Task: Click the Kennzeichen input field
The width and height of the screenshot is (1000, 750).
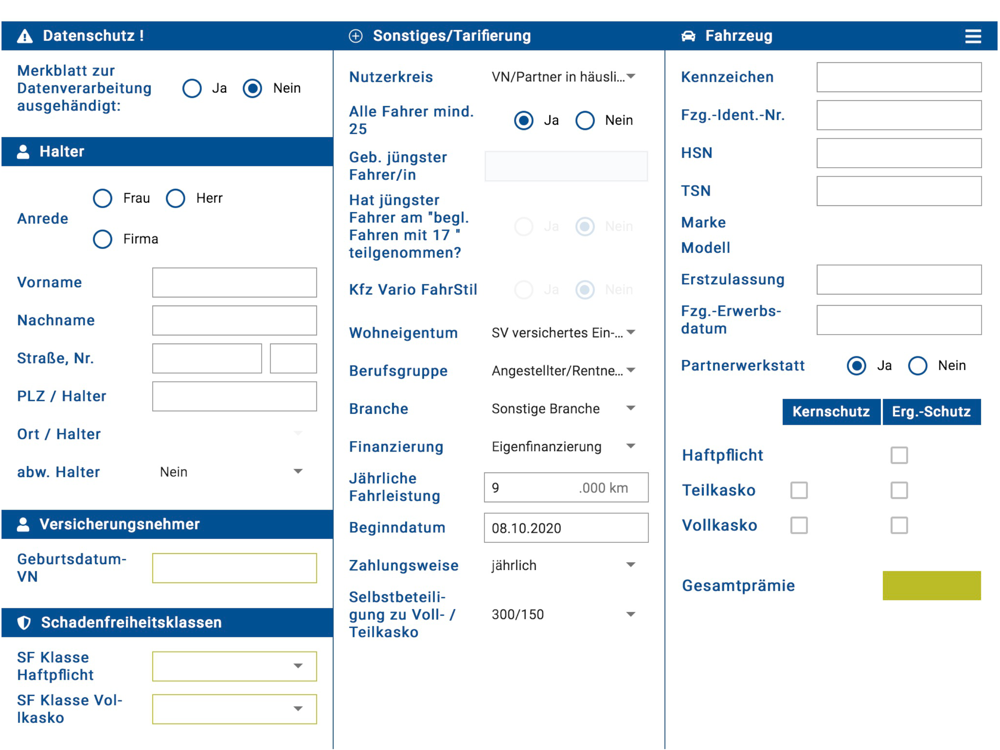Action: click(899, 77)
